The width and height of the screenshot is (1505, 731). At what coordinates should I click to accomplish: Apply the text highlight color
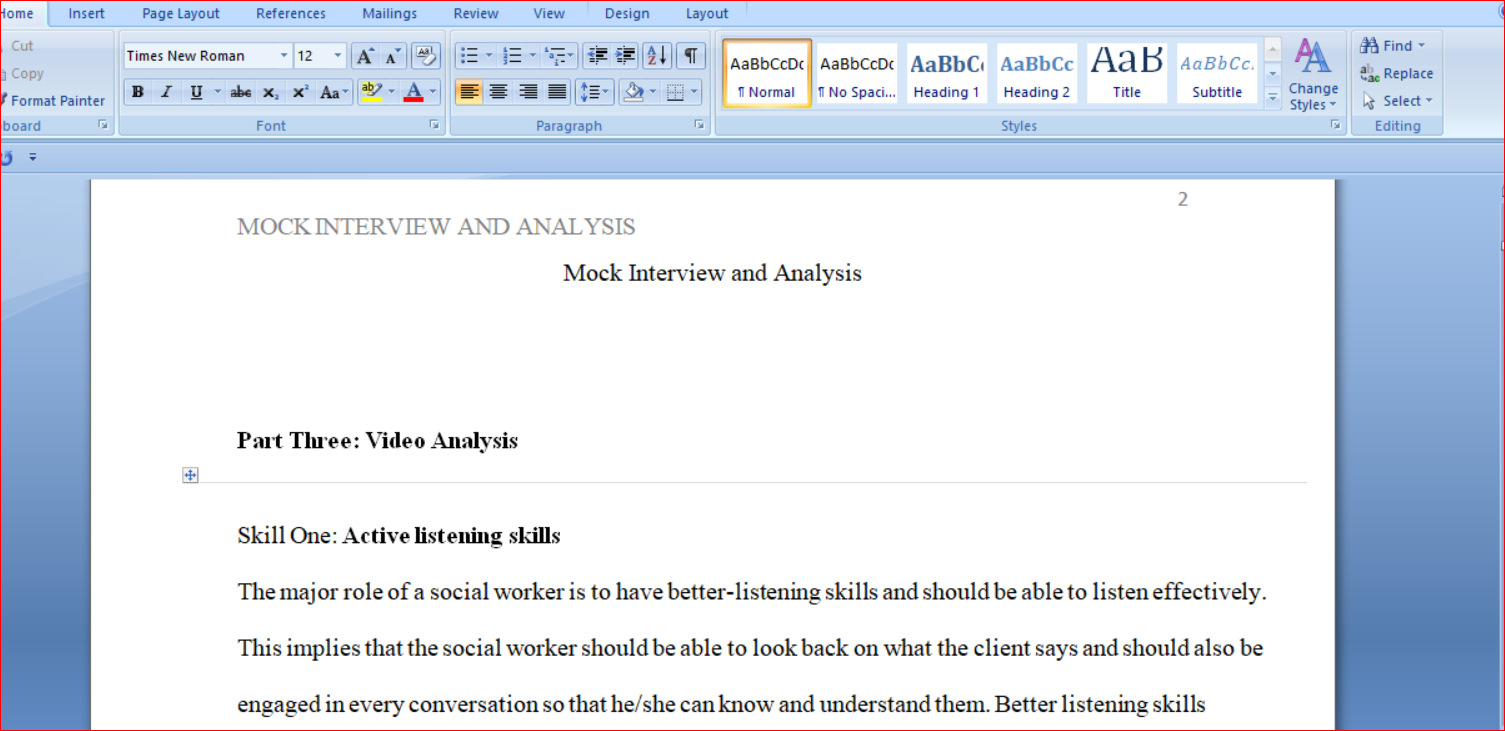[370, 92]
